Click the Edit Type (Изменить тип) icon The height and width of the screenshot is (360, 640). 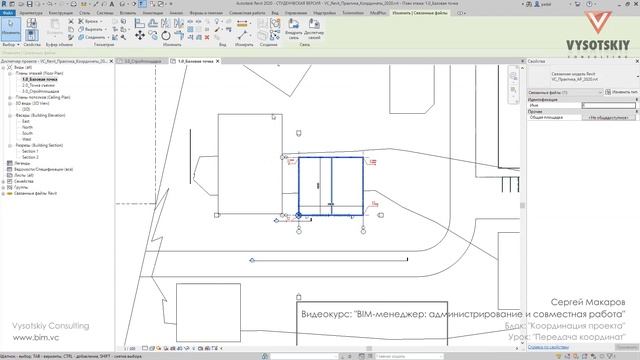pos(608,92)
